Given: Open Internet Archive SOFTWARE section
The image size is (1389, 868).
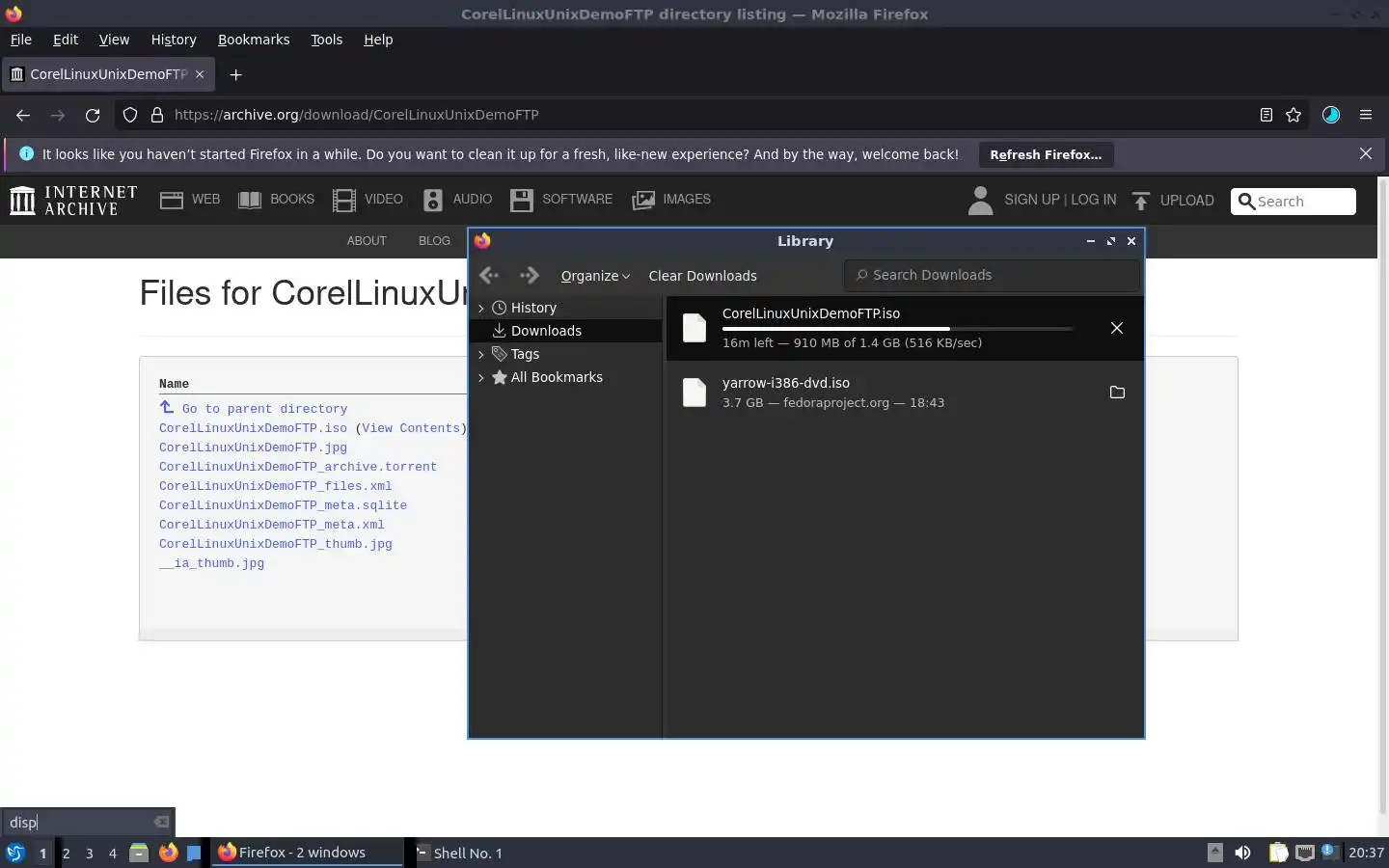Looking at the screenshot, I should coord(561,200).
